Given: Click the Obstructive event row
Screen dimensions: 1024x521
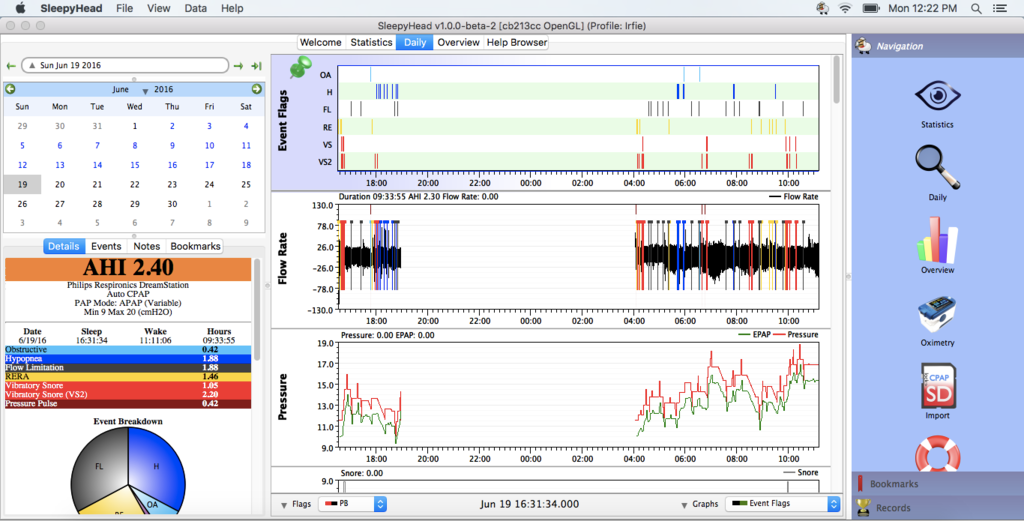Looking at the screenshot, I should 128,350.
